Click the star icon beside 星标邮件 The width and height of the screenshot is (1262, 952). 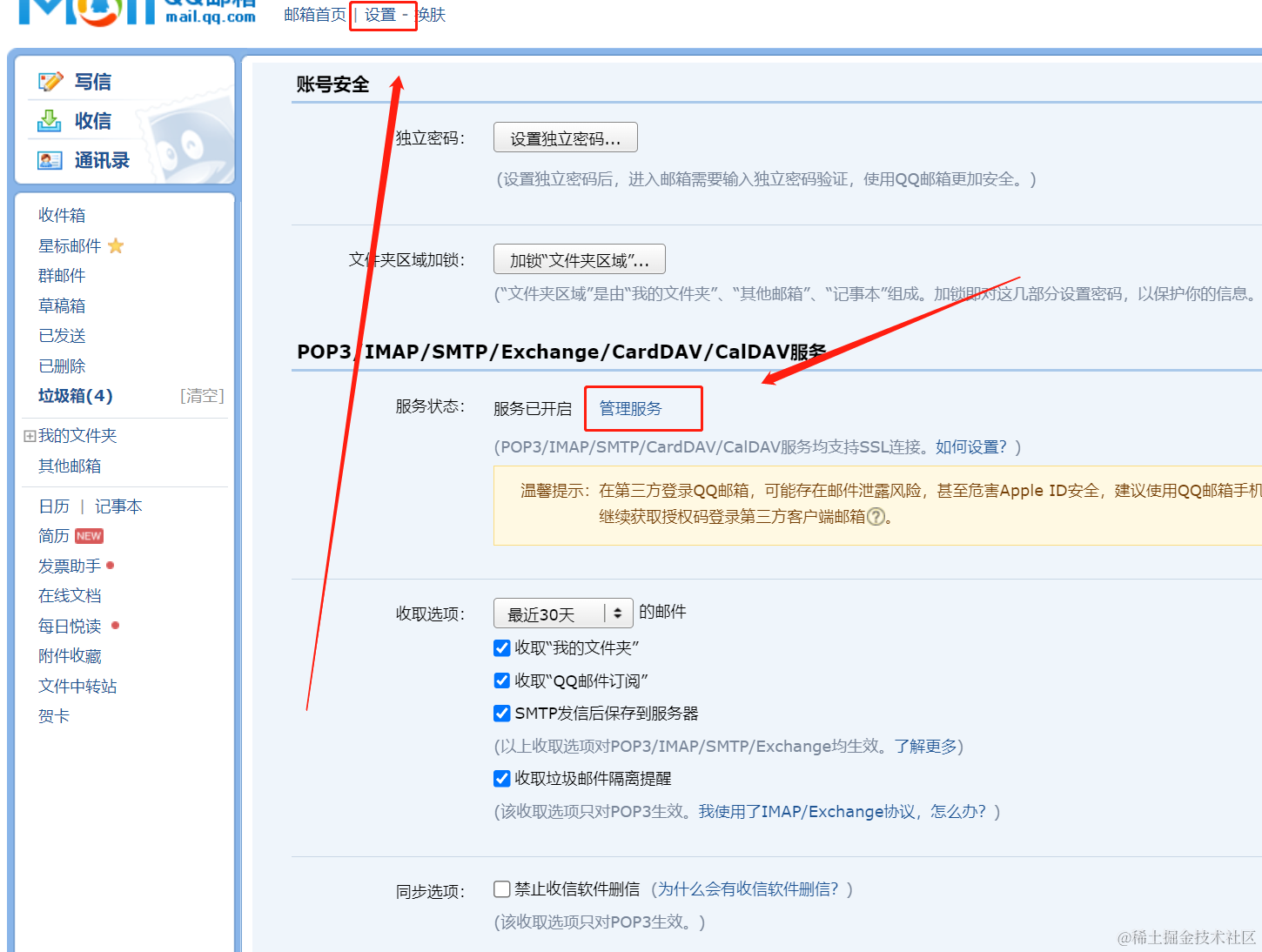(116, 246)
